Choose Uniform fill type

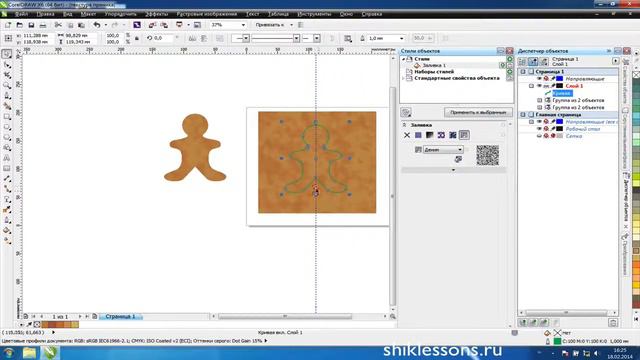[x=418, y=135]
